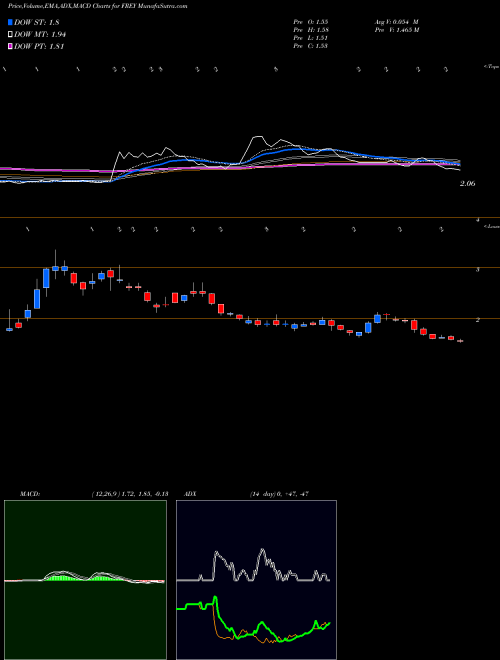Click the '<Tops' marker label
Viewport: 500px width, 660px height.
(x=492, y=67)
